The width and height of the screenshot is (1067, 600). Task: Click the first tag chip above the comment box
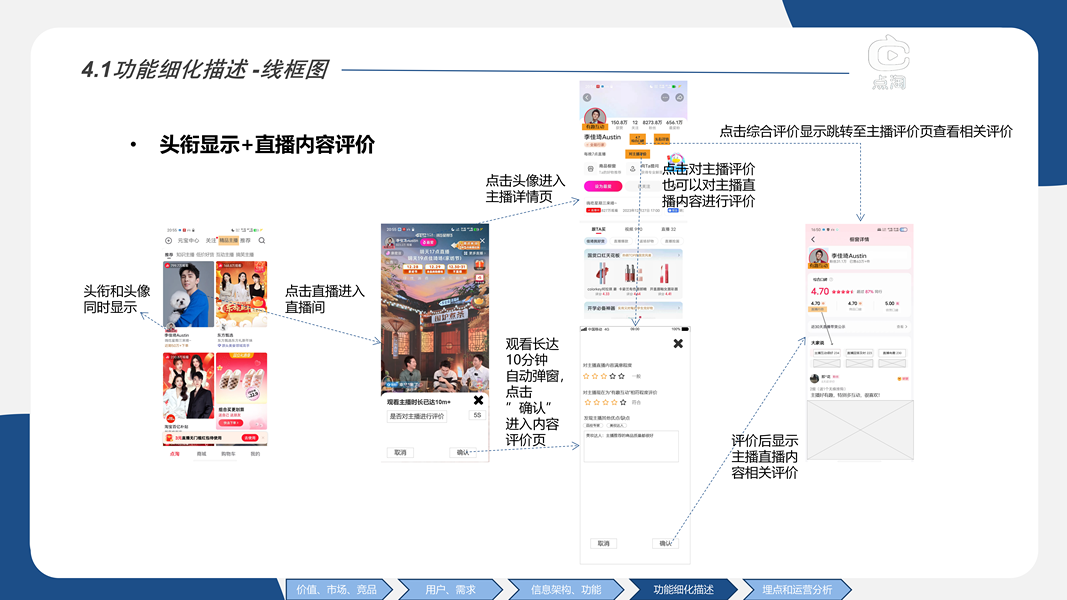tap(593, 425)
